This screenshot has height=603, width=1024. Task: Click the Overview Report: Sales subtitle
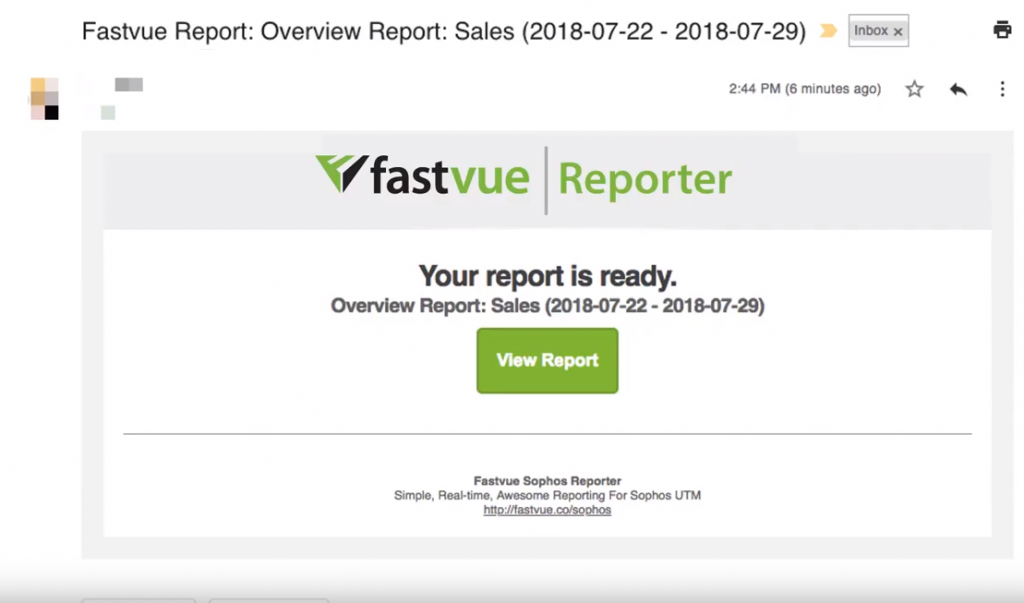coord(547,306)
